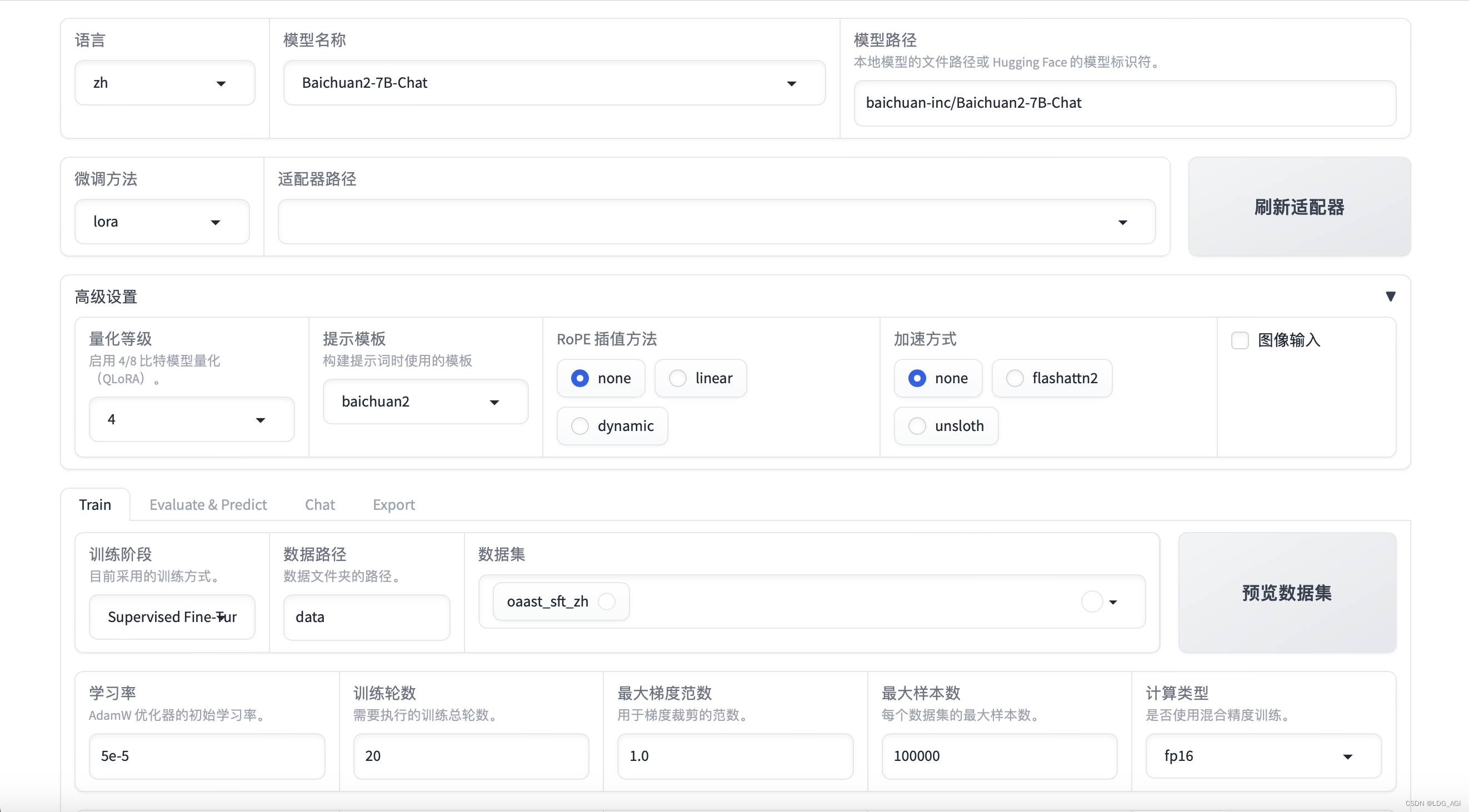Open the 微调方法 dropdown showing lora
Image resolution: width=1469 pixels, height=812 pixels.
[162, 222]
